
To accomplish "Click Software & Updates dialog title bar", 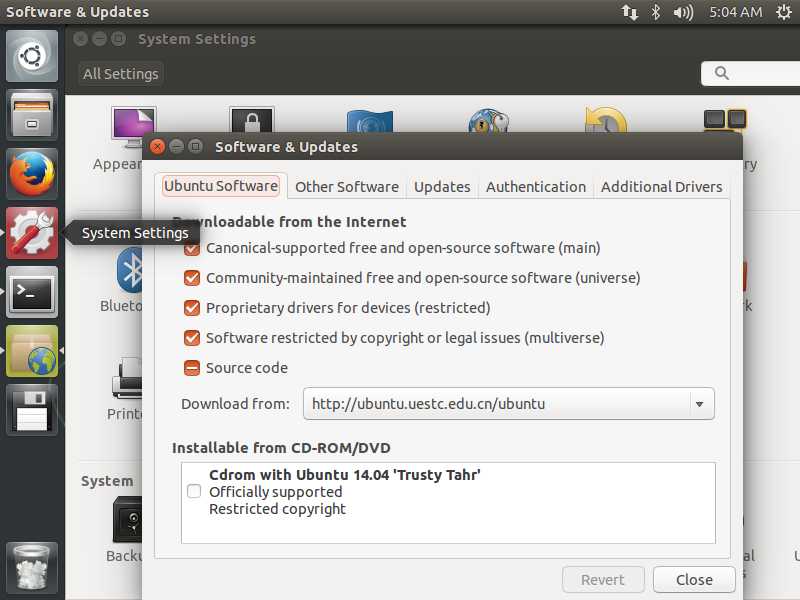I will click(x=442, y=146).
